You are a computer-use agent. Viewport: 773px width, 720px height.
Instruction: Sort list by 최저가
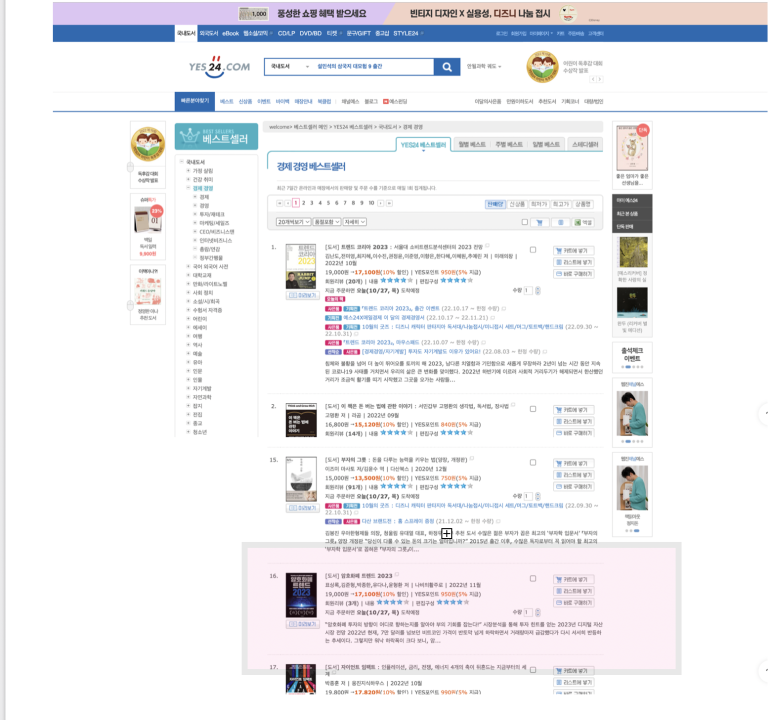[539, 204]
